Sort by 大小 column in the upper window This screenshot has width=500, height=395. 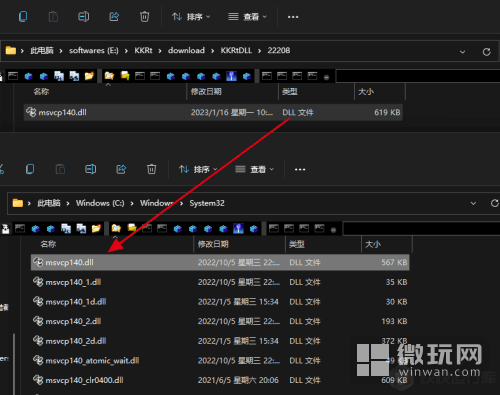tap(366, 91)
